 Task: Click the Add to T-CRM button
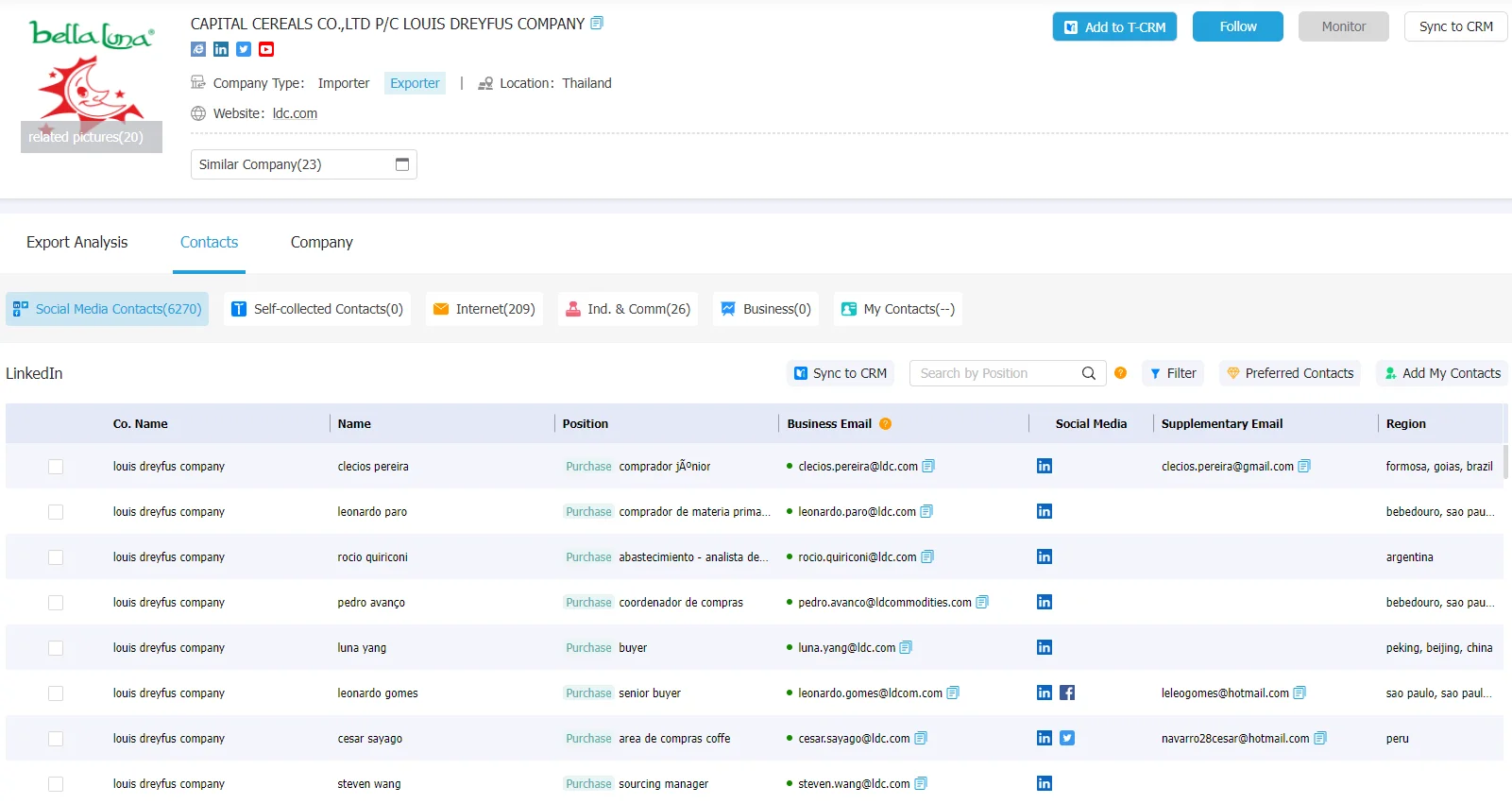1114,26
